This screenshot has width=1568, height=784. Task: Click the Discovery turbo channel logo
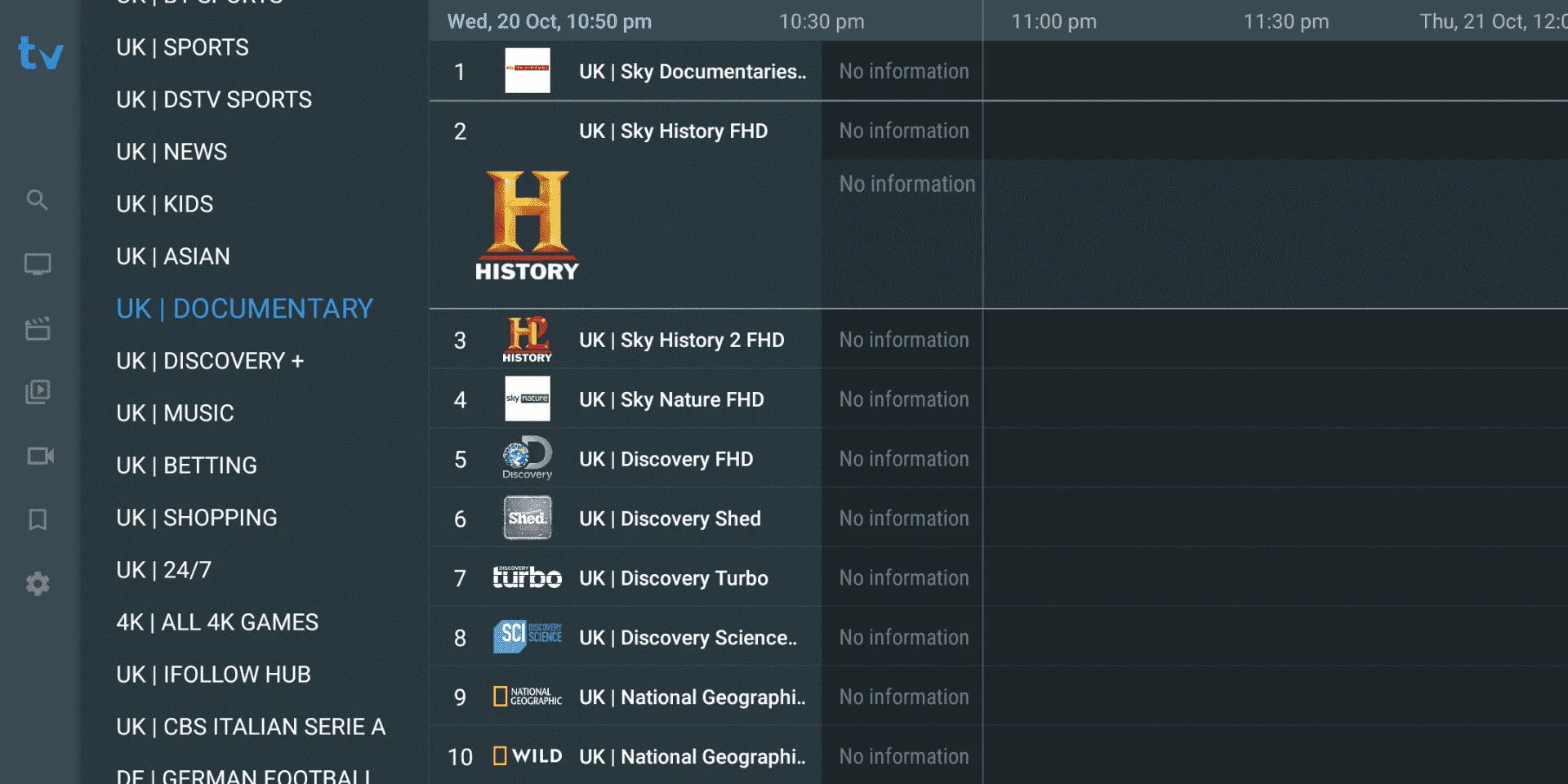coord(528,577)
